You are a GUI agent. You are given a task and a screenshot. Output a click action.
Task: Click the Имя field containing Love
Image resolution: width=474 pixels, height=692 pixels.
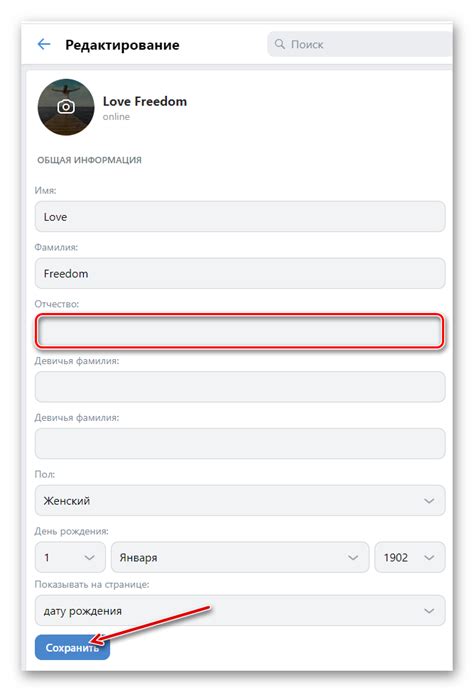(x=240, y=217)
